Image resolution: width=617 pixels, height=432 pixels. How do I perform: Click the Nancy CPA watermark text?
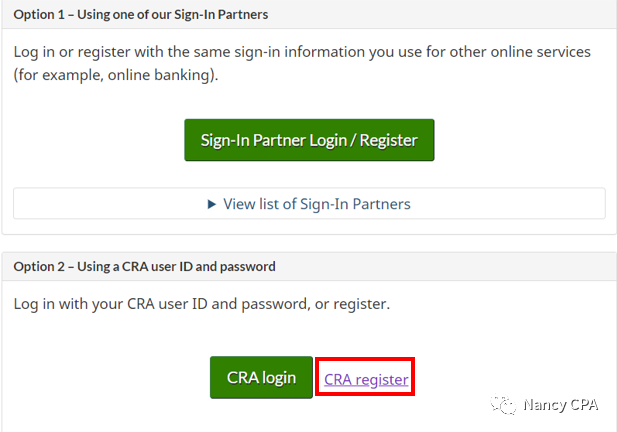coord(561,404)
